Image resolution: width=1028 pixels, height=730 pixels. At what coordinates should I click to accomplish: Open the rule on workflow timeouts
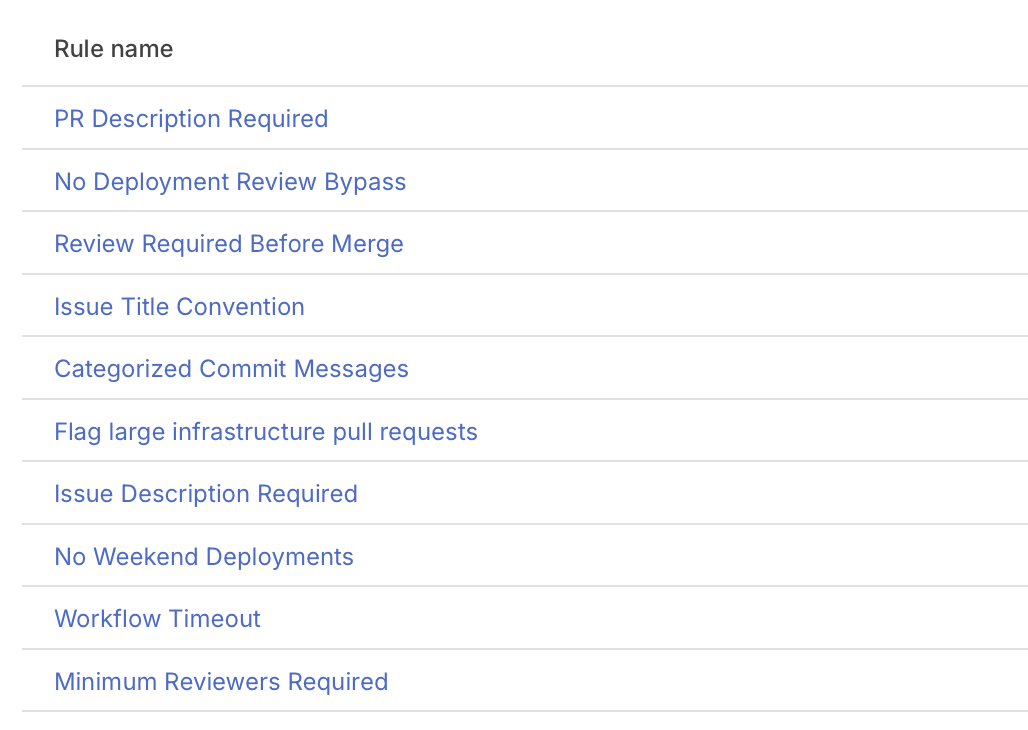click(157, 619)
